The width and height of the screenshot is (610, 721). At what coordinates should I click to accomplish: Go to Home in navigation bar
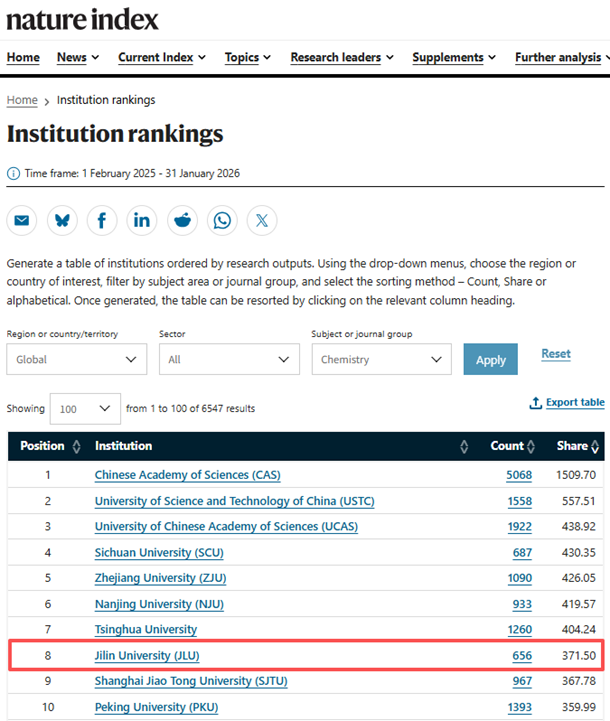[23, 57]
